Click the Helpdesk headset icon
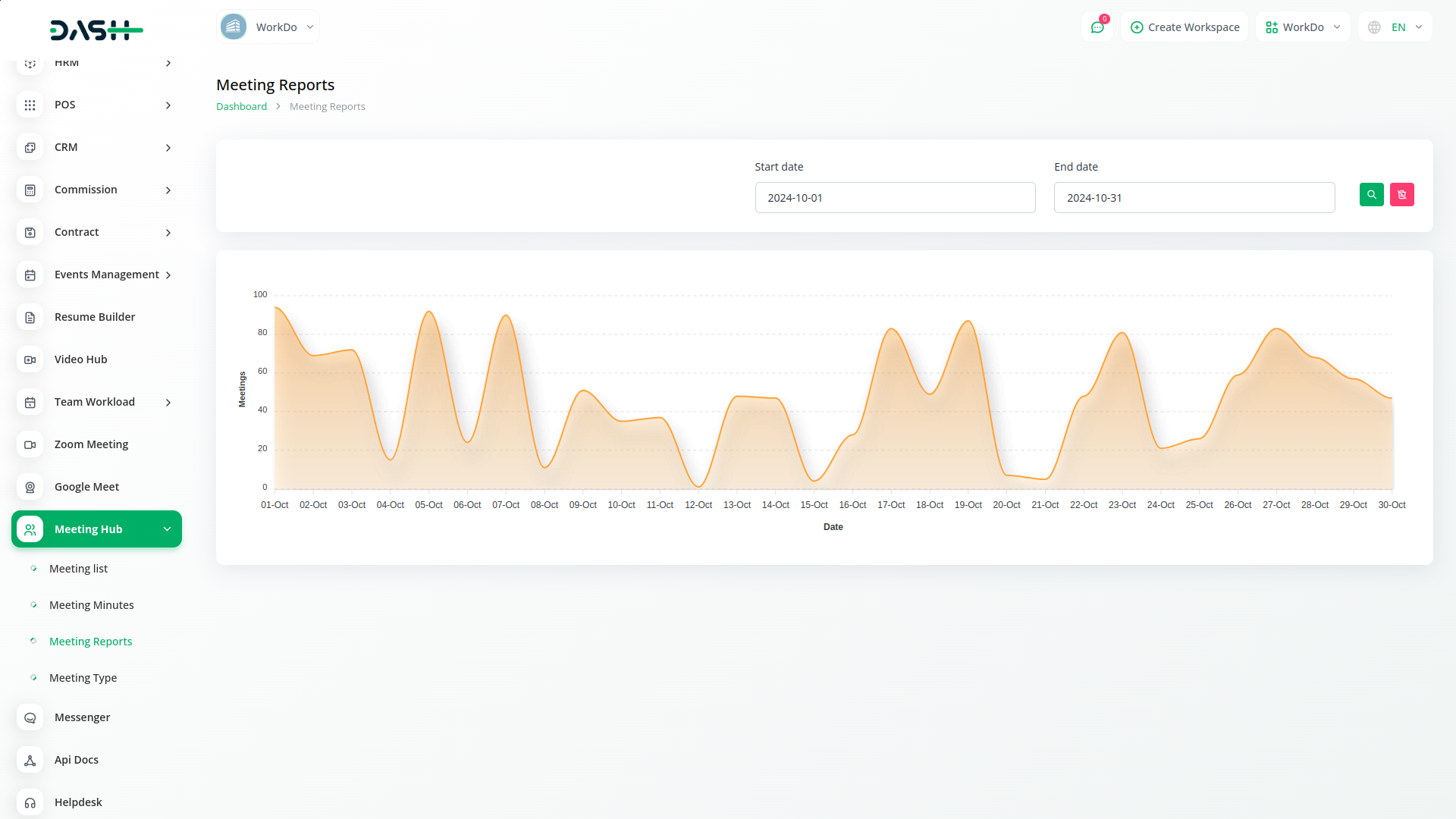The image size is (1456, 819). tap(30, 802)
